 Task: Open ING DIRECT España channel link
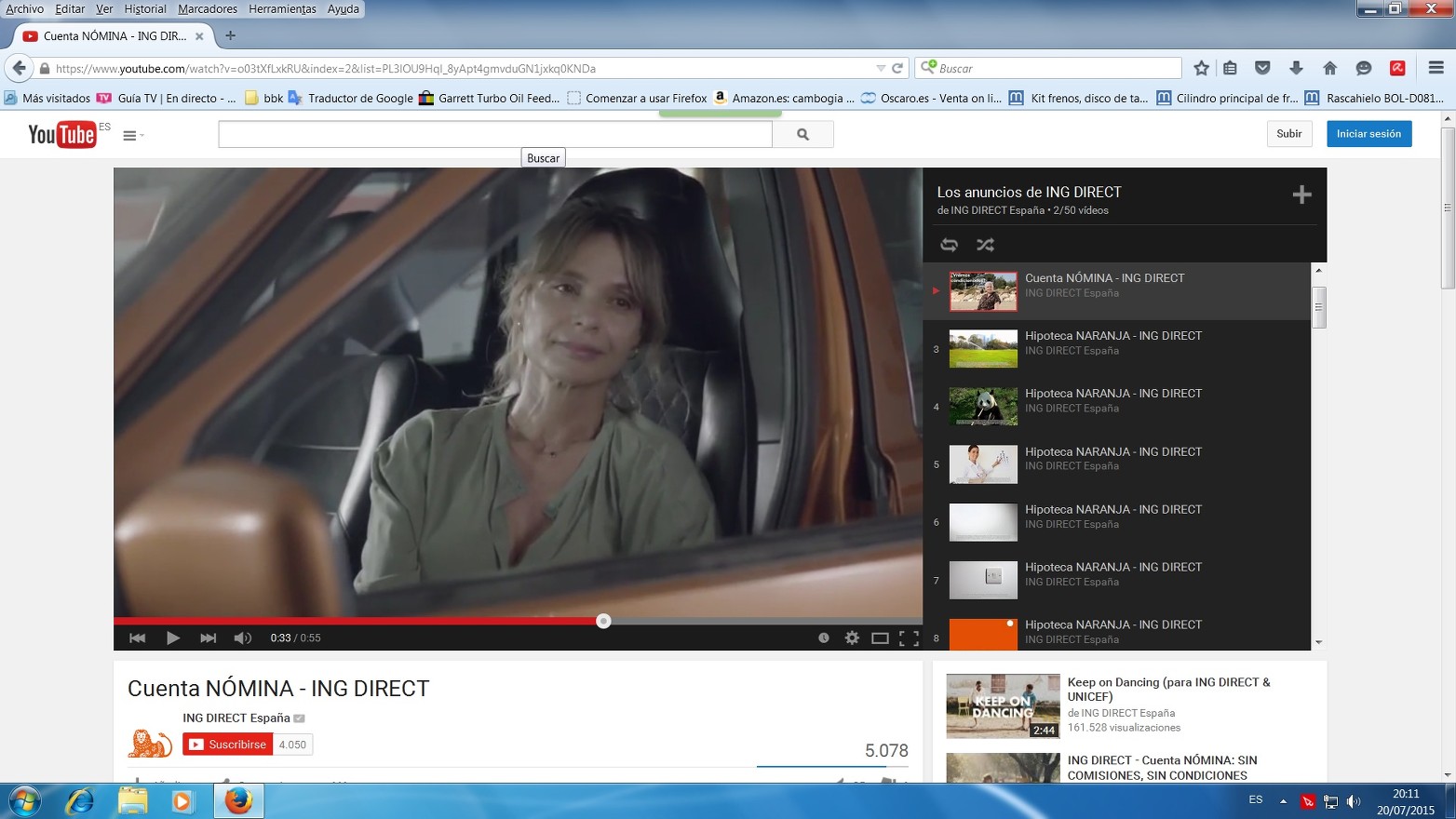tap(236, 718)
